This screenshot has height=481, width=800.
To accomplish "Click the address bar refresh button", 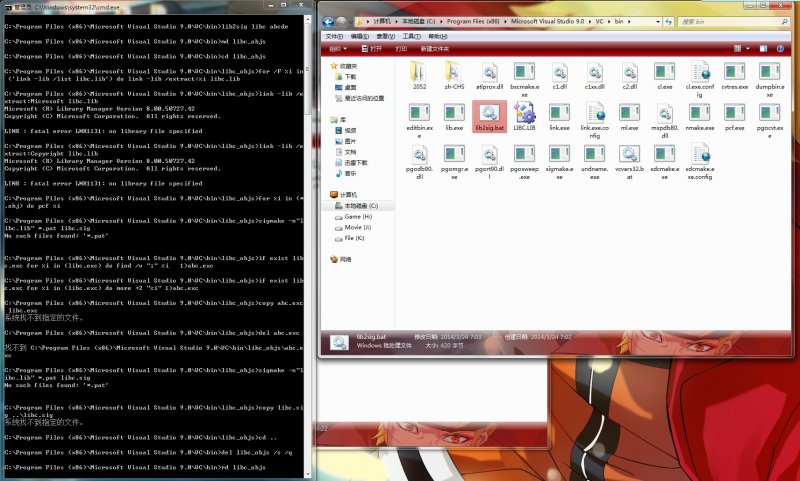I will pos(668,22).
